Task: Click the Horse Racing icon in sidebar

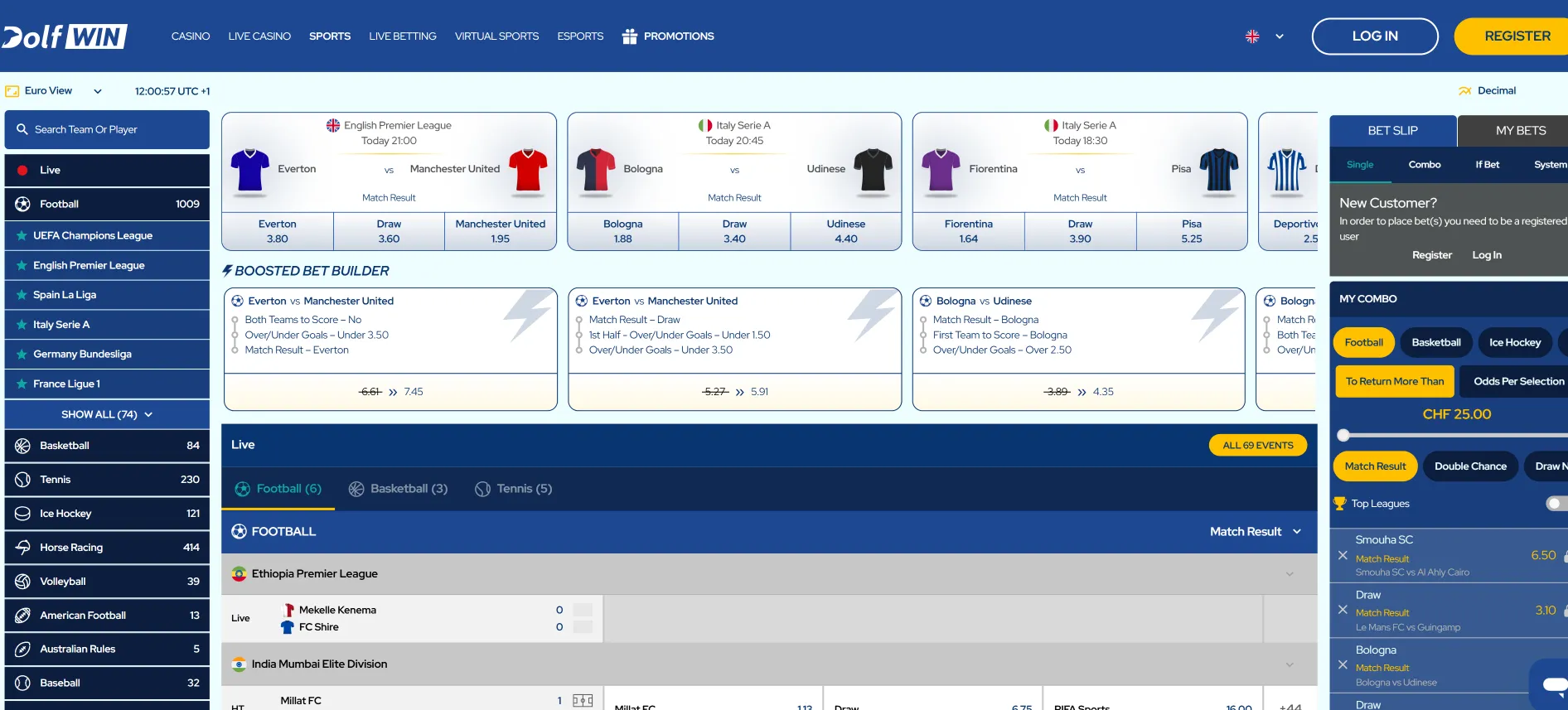Action: (22, 548)
